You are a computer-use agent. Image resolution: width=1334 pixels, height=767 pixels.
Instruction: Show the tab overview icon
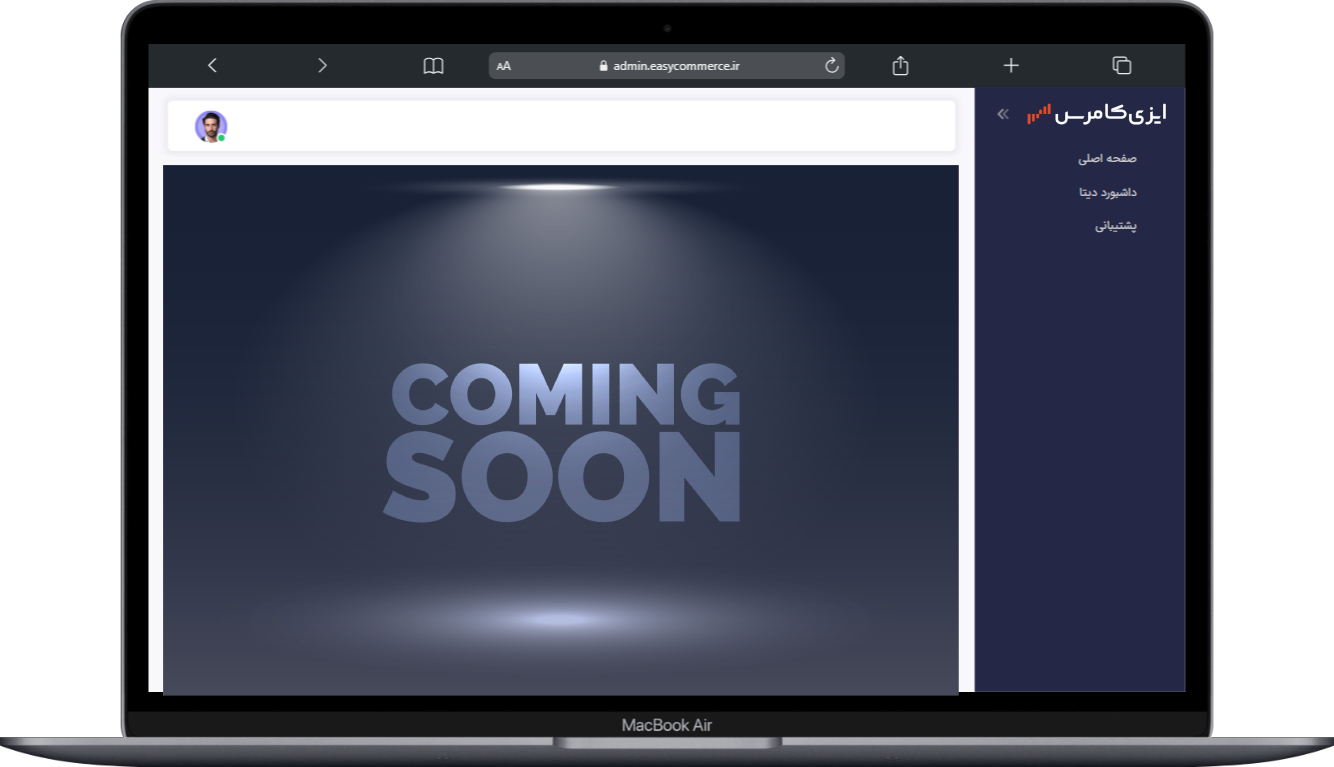click(x=1122, y=65)
